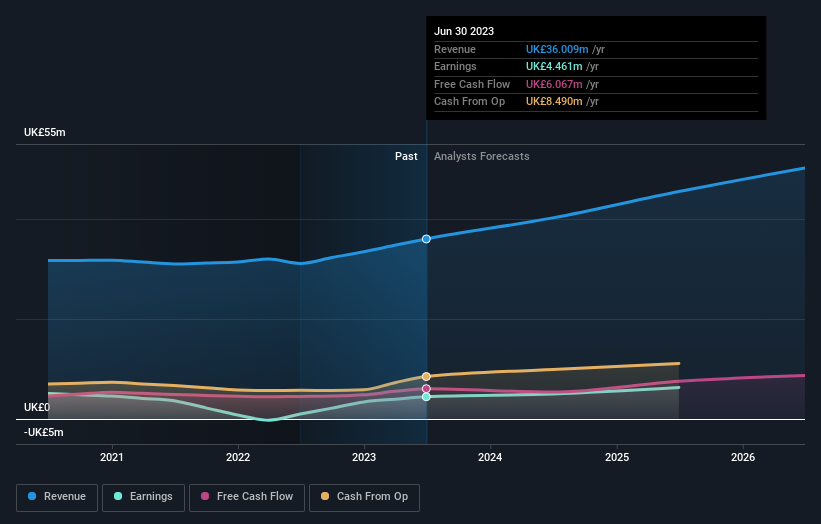Click the teal Earnings data point marker
This screenshot has height=524, width=821.
click(x=426, y=397)
